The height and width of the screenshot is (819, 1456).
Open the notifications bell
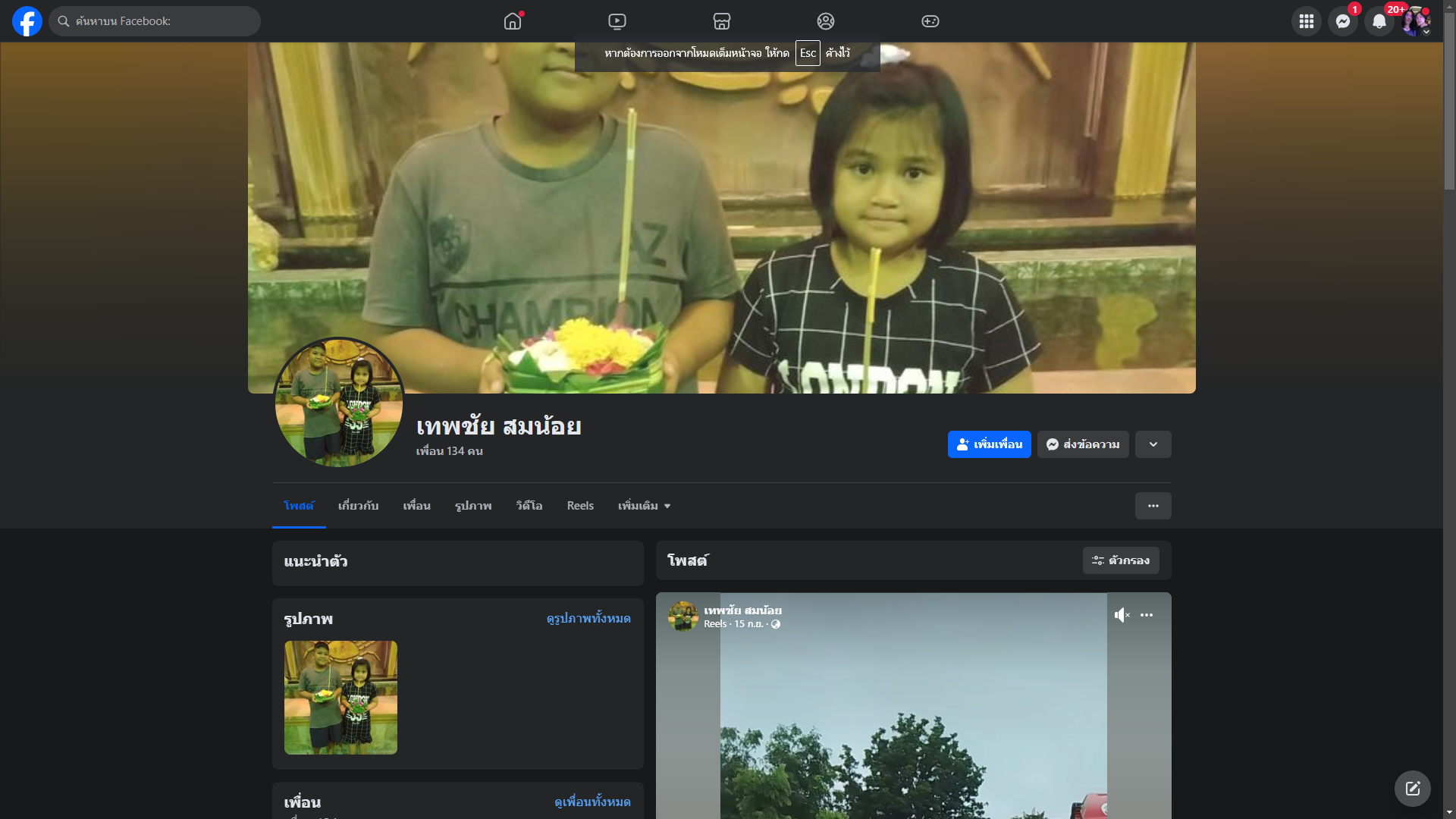point(1379,21)
